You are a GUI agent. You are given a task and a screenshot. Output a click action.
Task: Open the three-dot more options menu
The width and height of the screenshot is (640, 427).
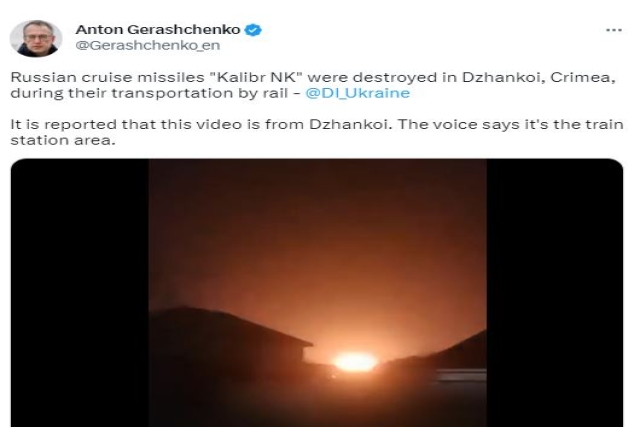[614, 30]
